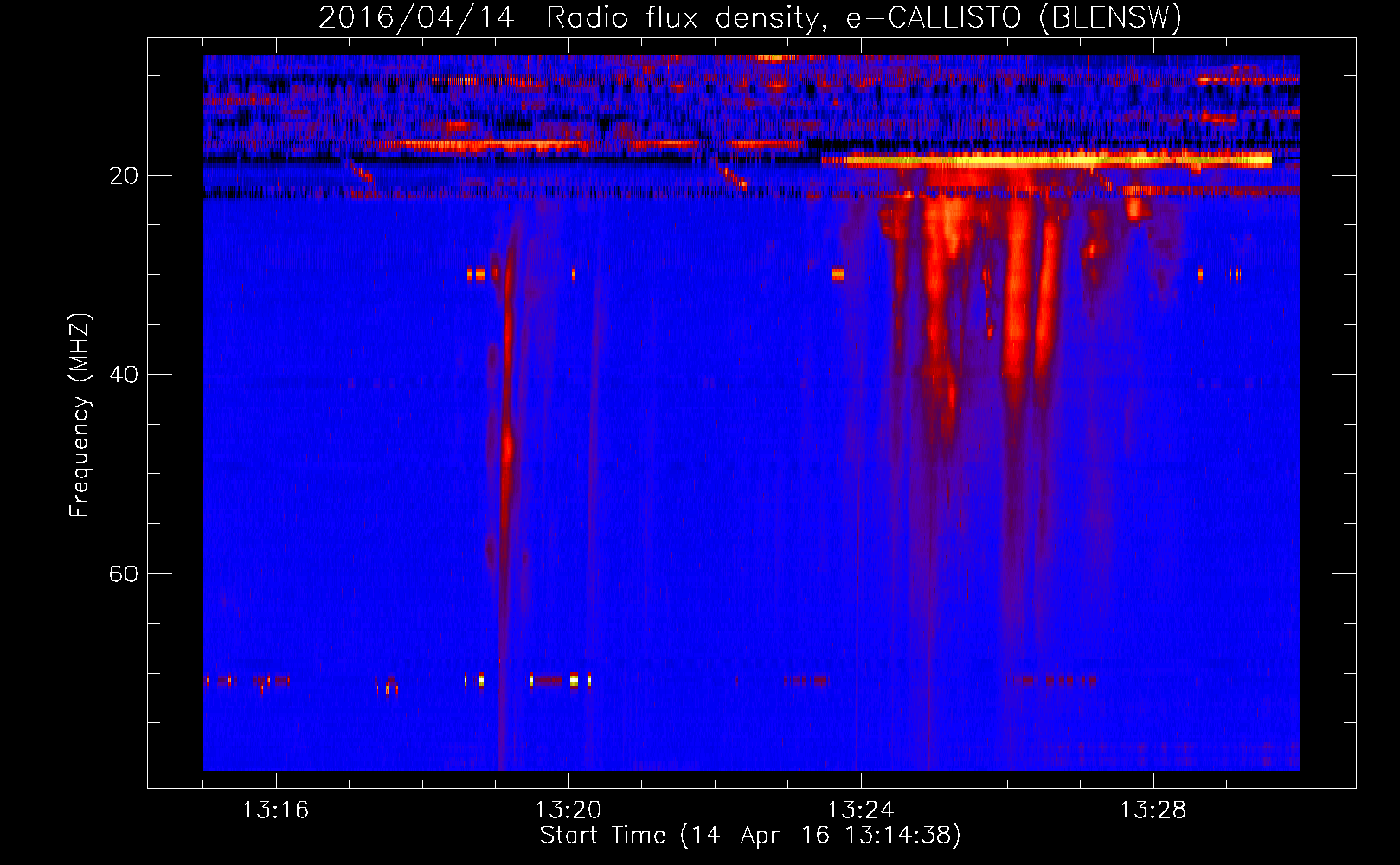Click the Start Time x-axis label

click(x=750, y=836)
